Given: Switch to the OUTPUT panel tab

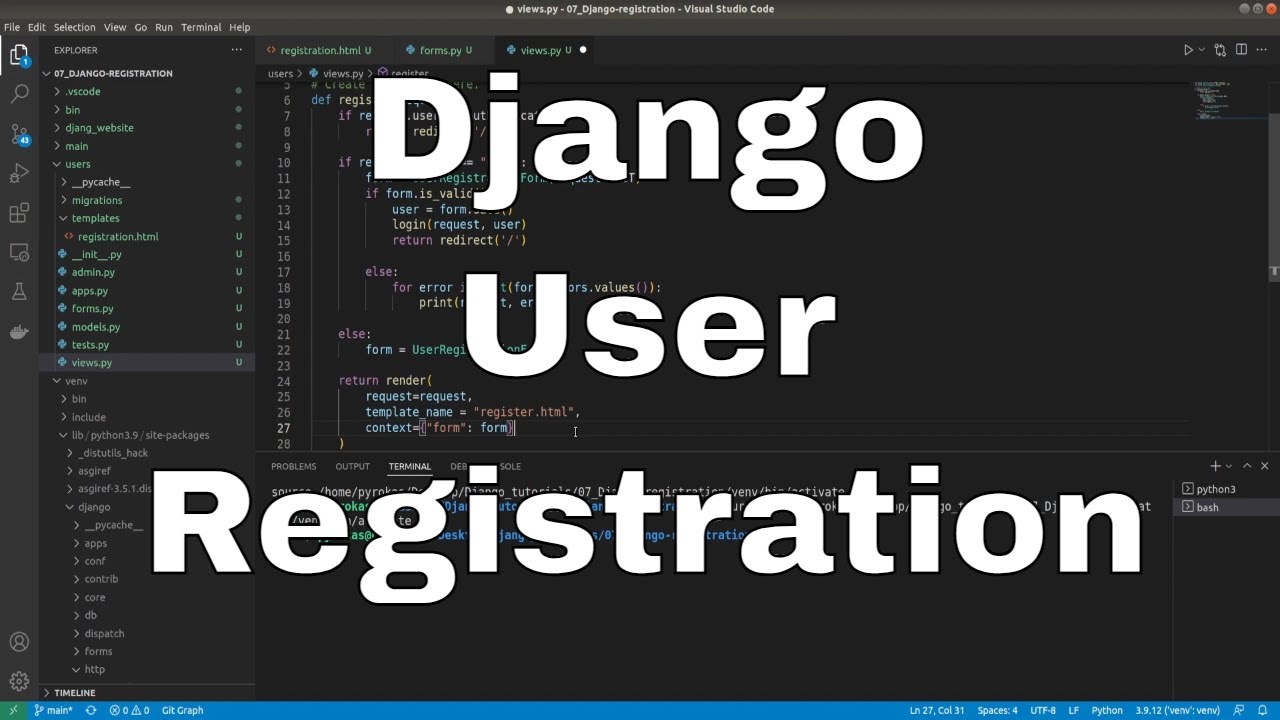Looking at the screenshot, I should pos(352,467).
